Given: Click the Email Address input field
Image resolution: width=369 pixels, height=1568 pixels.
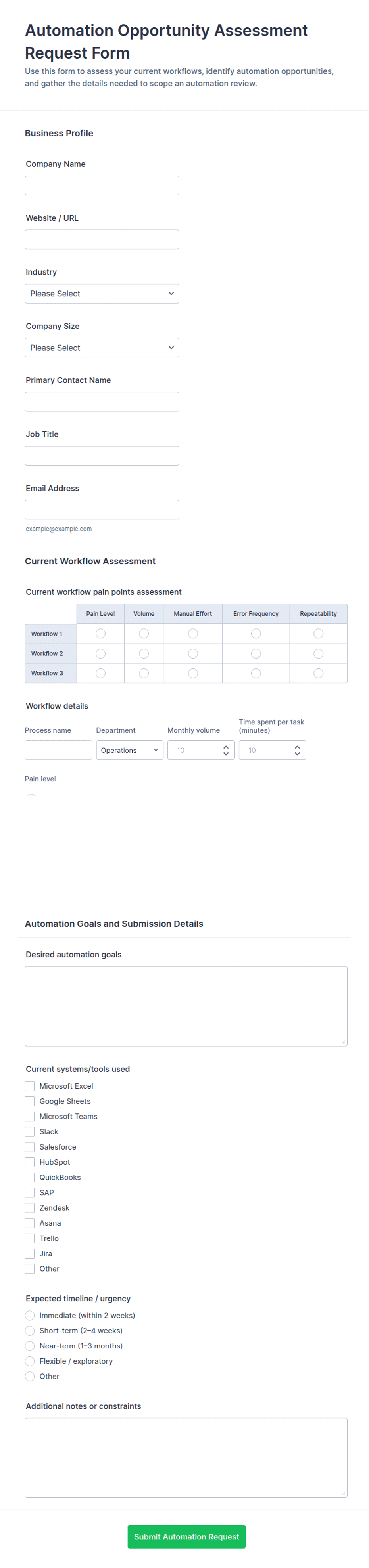Looking at the screenshot, I should point(102,510).
